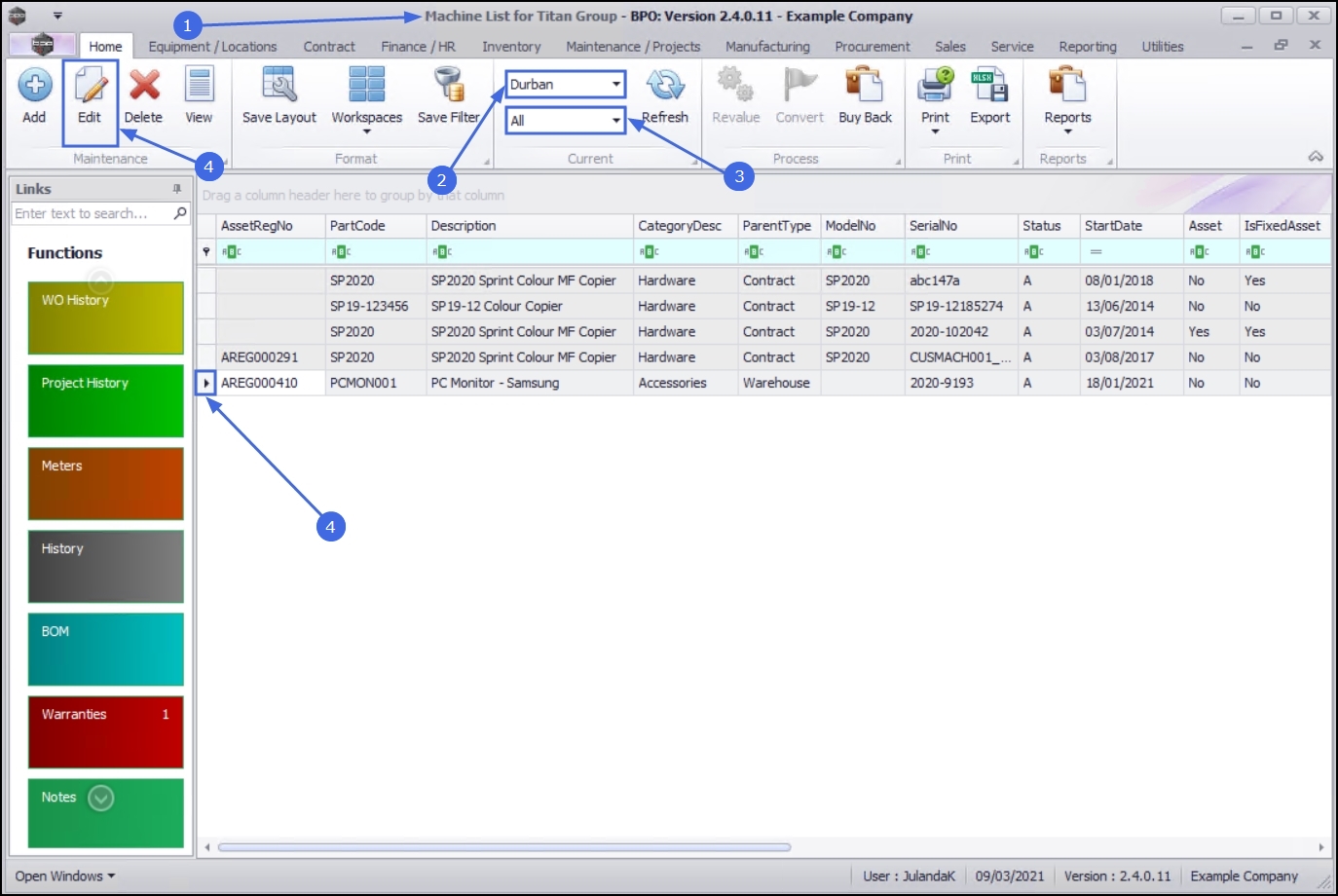Screen dimensions: 1338x896
Task: Open the BOM function tile
Action: coord(106,650)
